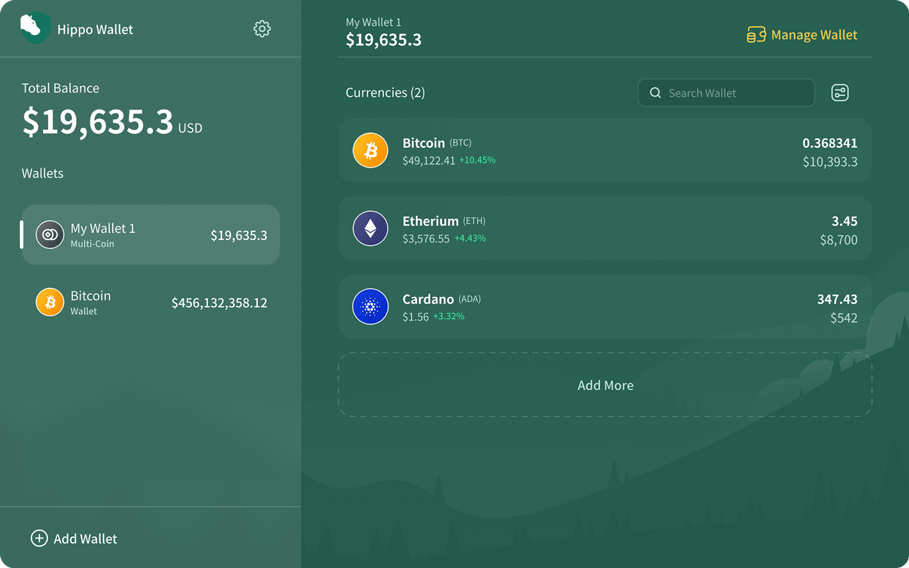Open settings via the gear icon
This screenshot has width=909, height=568.
[262, 29]
